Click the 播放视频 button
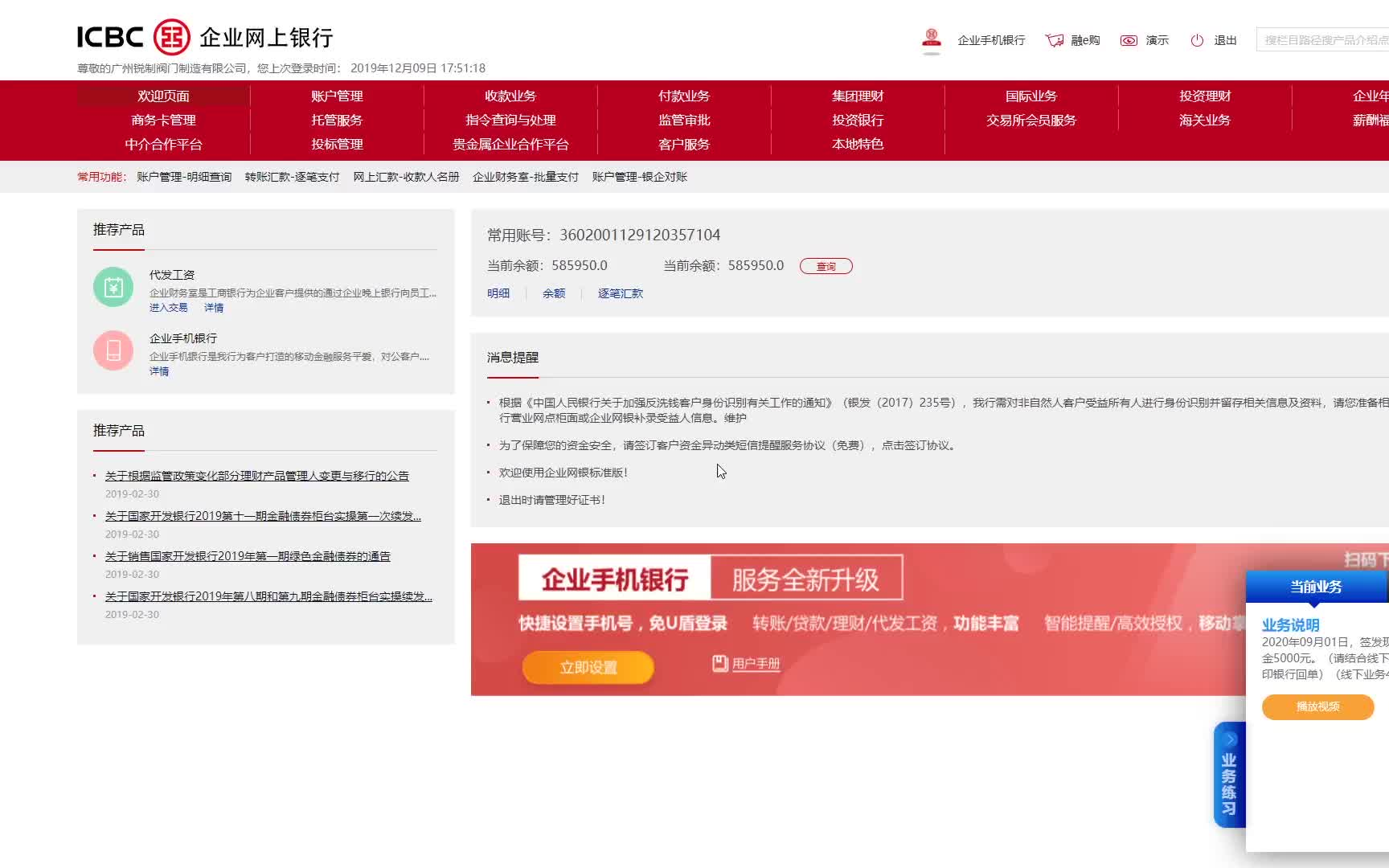The image size is (1389, 868). point(1317,706)
